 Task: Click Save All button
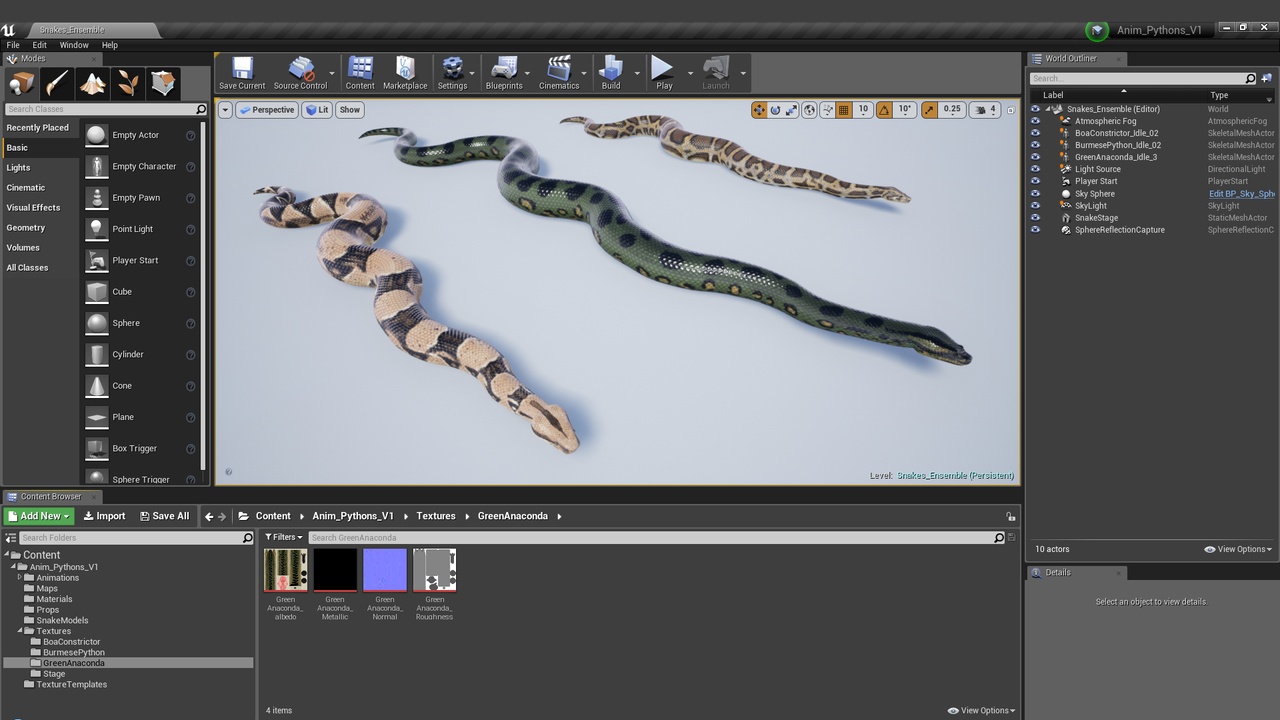tap(165, 516)
